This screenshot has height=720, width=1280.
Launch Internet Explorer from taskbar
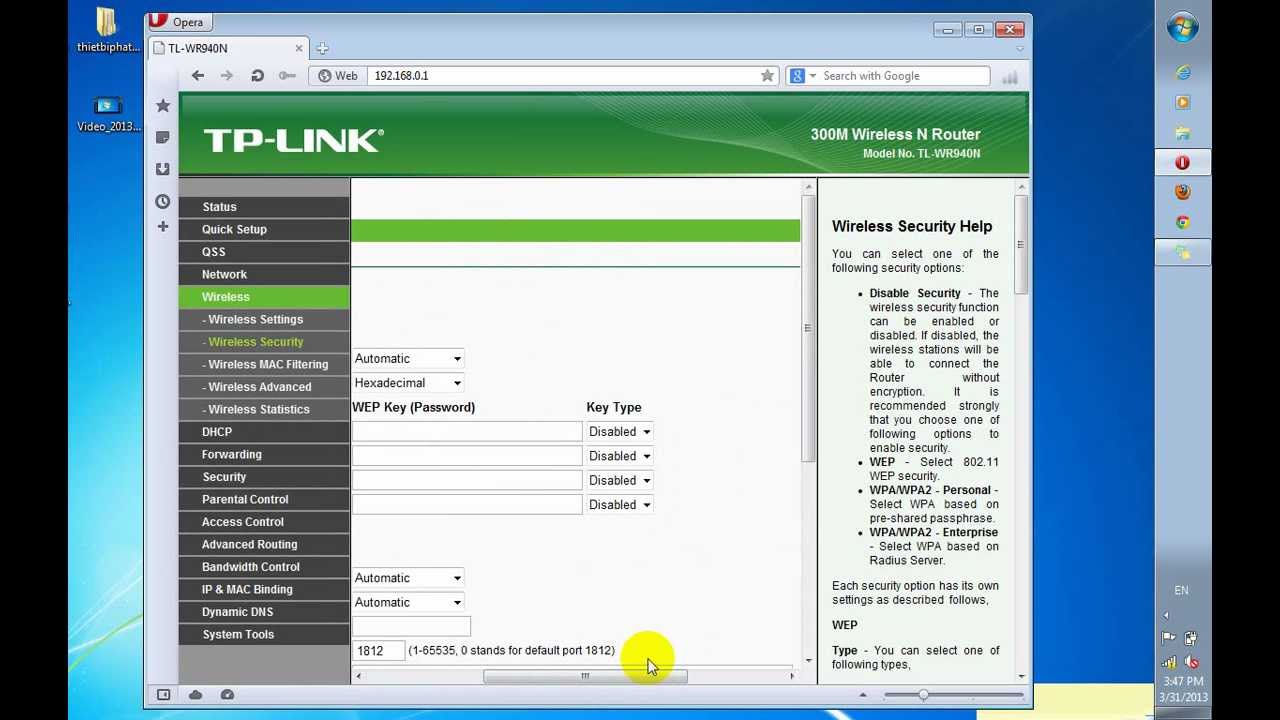(1183, 72)
